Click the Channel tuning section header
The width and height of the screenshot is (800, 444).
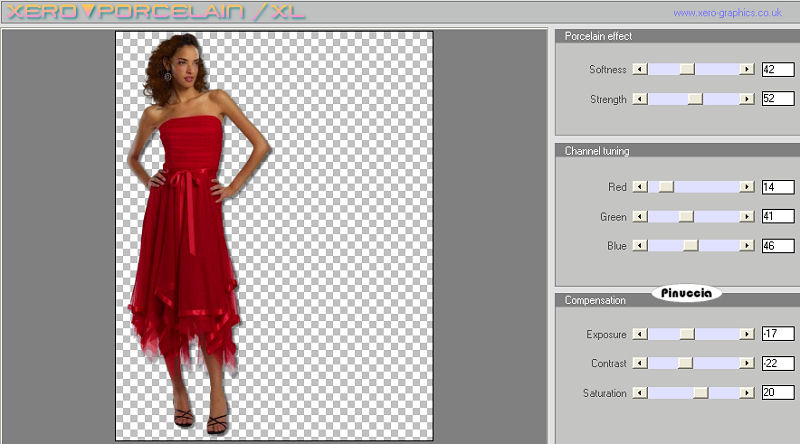click(x=678, y=151)
